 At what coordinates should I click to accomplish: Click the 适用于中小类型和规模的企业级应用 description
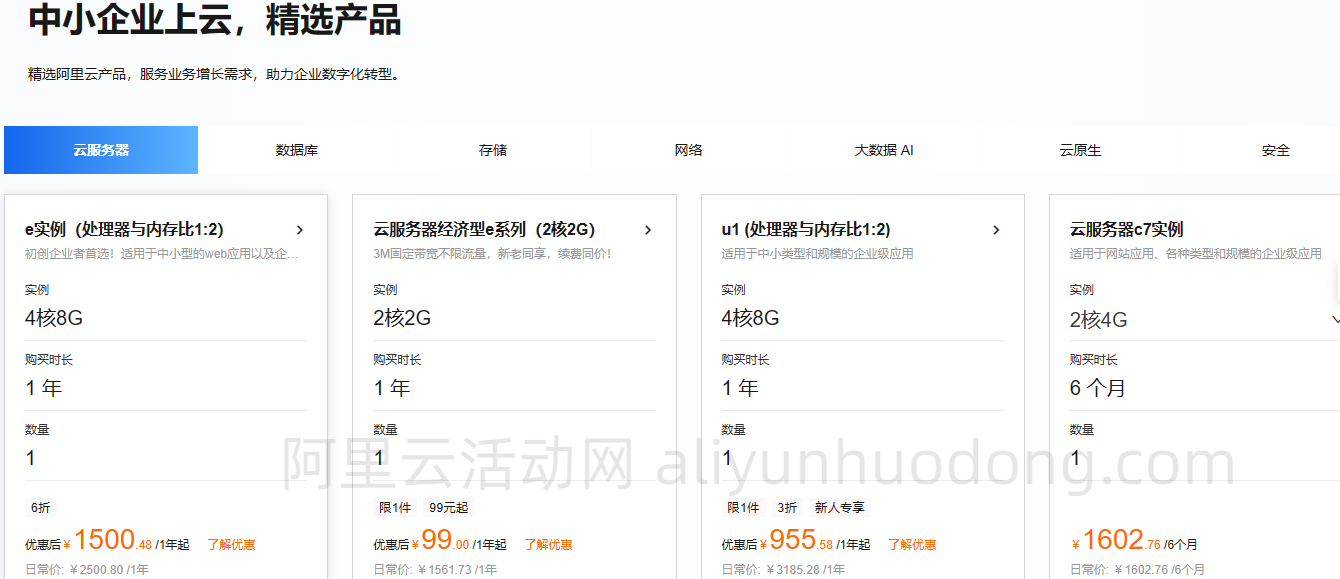click(817, 254)
